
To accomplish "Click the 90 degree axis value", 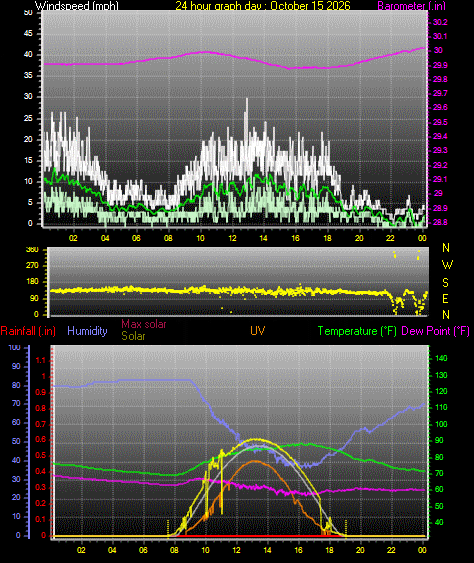I will [x=34, y=299].
